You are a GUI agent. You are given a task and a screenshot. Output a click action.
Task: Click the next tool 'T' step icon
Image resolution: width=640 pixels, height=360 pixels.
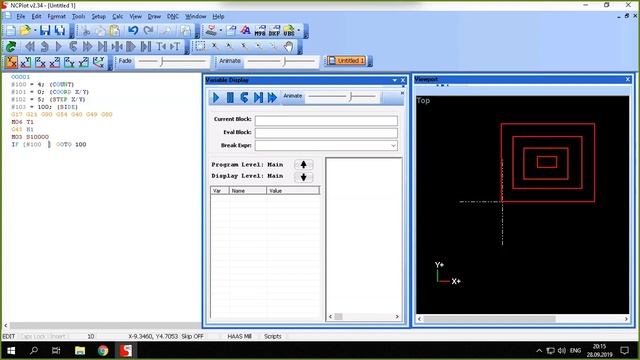(x=175, y=47)
